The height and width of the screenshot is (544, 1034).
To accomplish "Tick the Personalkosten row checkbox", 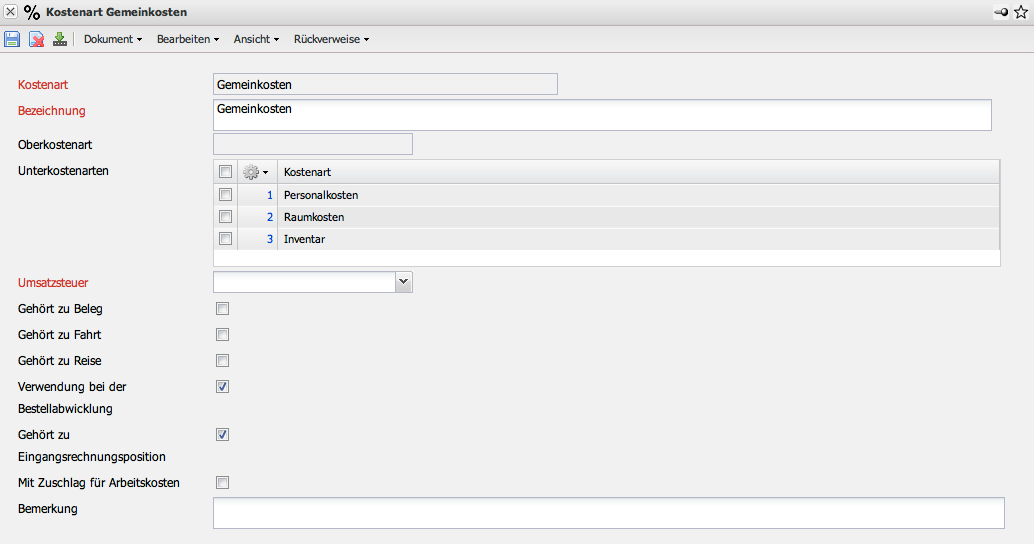I will click(225, 195).
